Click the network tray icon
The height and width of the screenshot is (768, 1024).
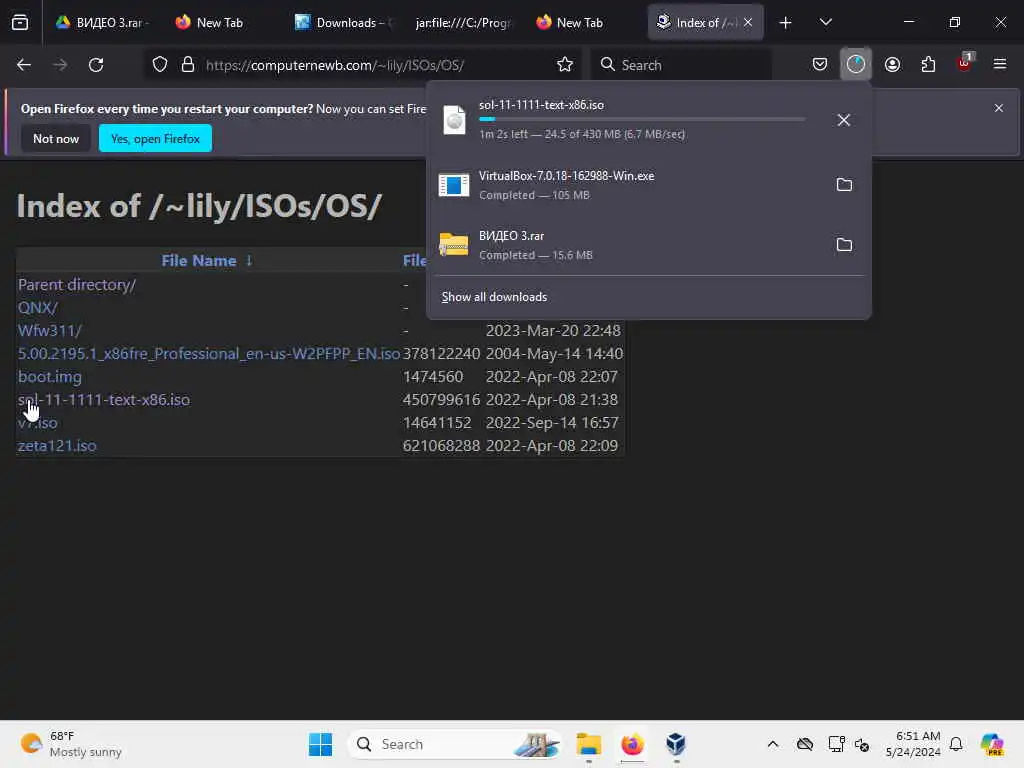click(836, 744)
